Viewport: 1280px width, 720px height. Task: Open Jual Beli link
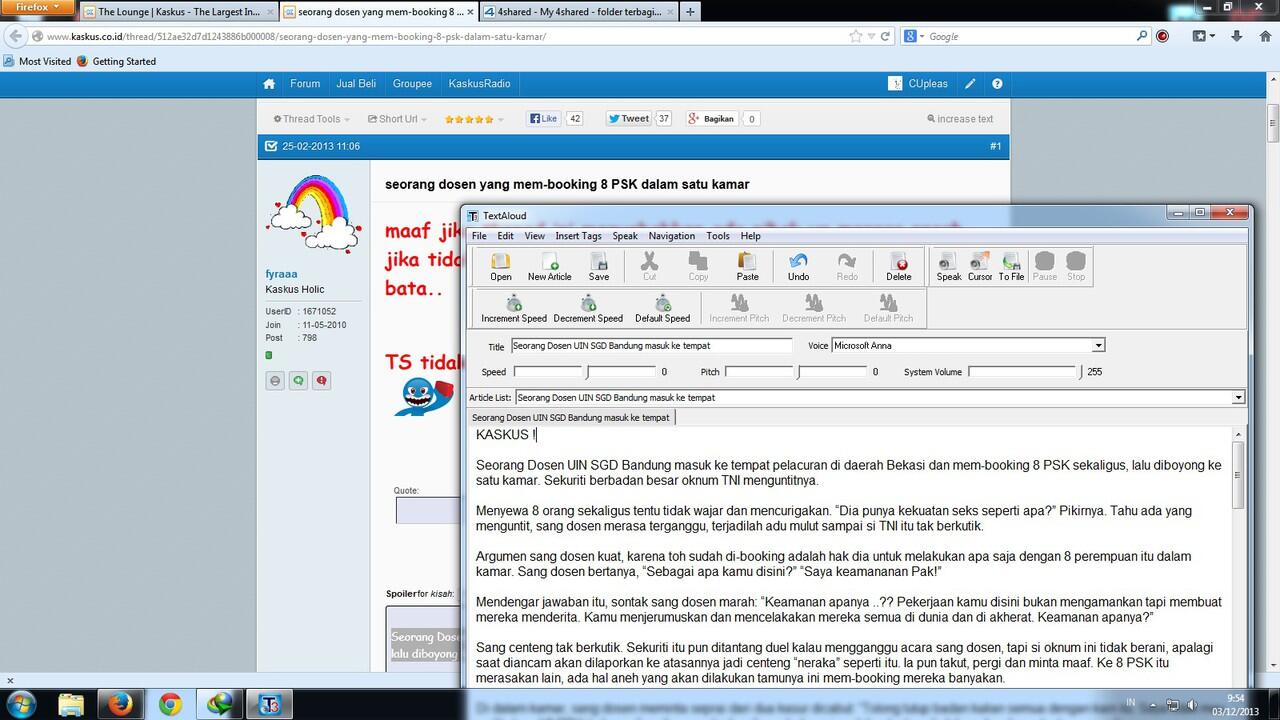(356, 84)
